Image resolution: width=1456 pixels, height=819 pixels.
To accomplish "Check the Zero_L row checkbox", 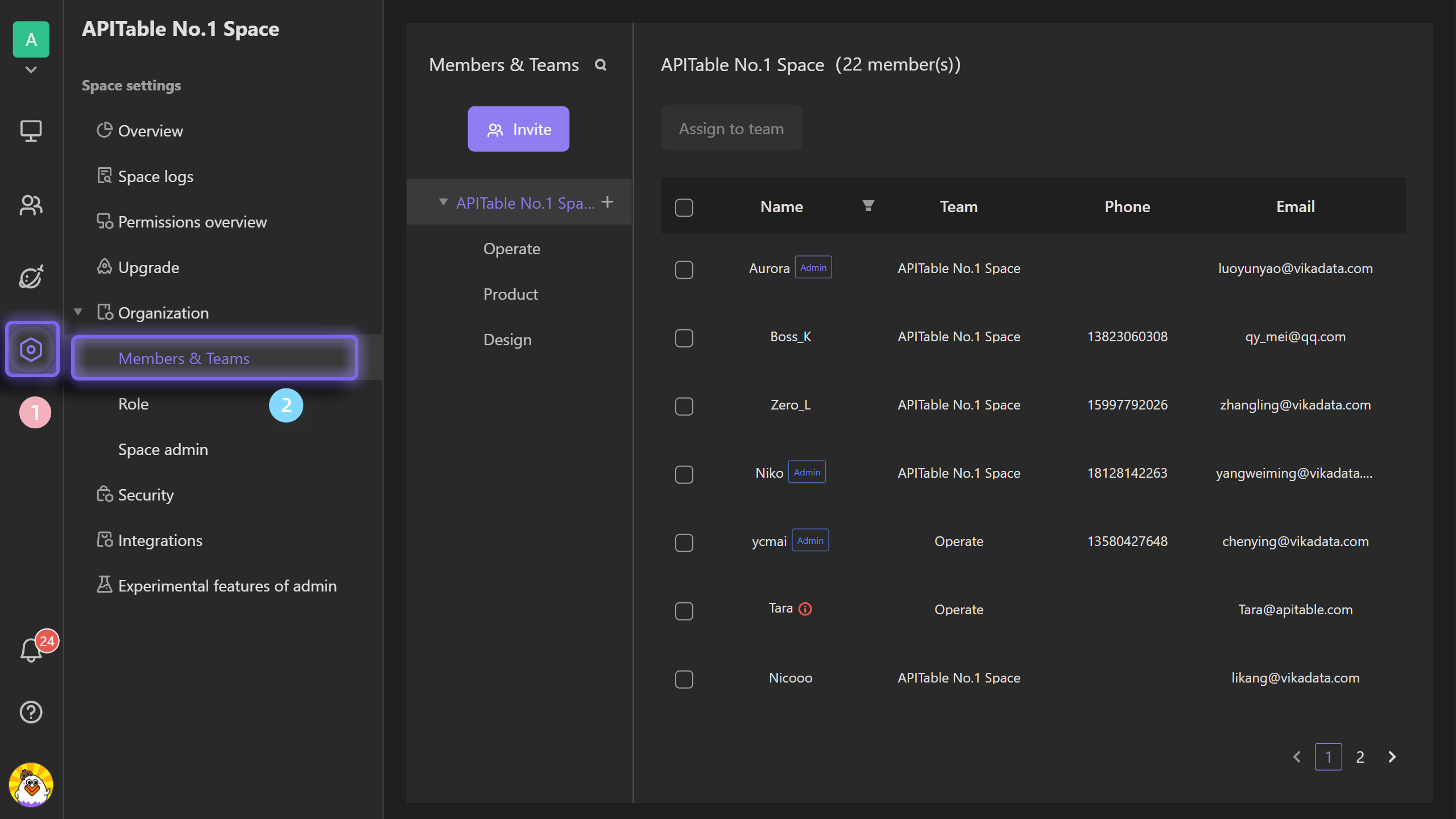I will (x=684, y=406).
